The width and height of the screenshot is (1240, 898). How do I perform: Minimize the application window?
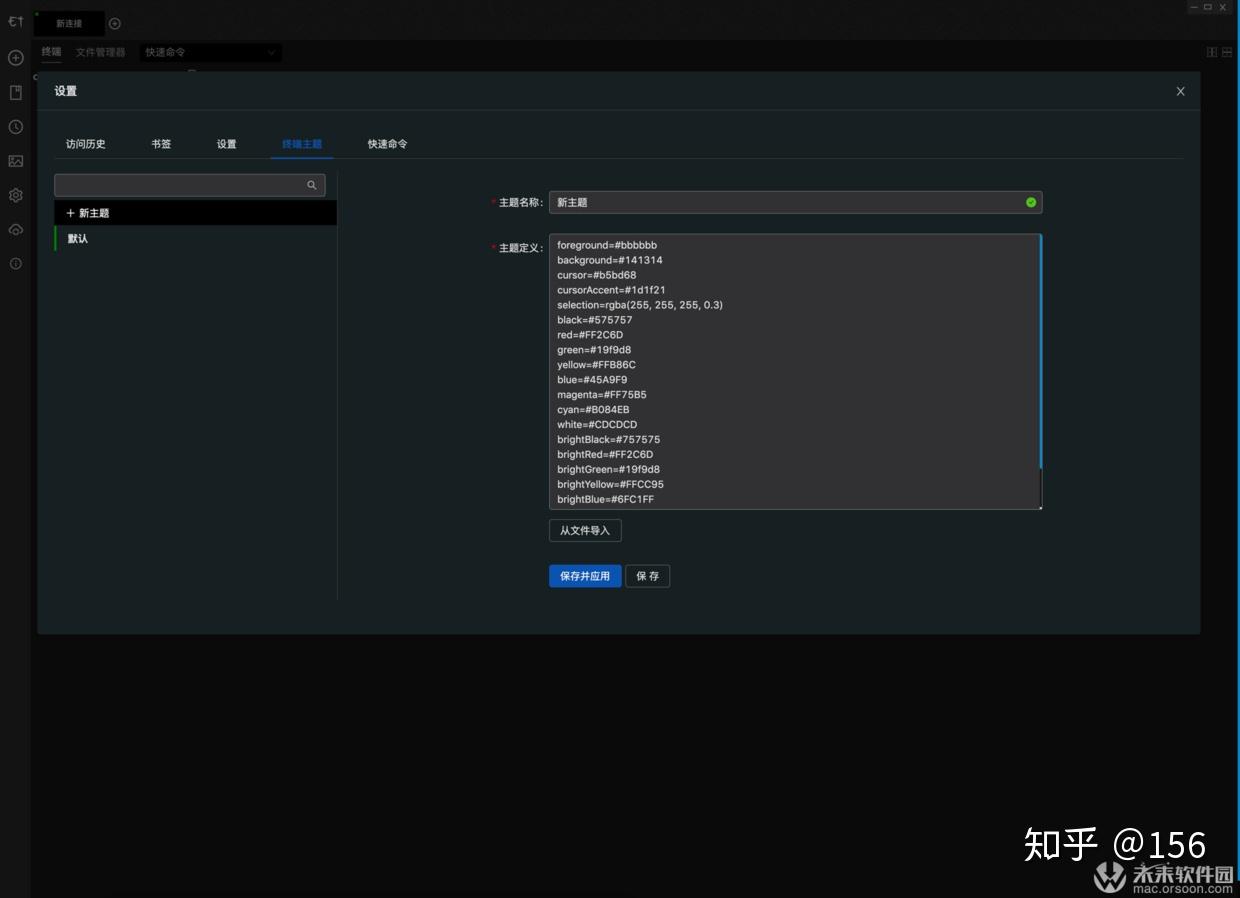coord(1194,7)
